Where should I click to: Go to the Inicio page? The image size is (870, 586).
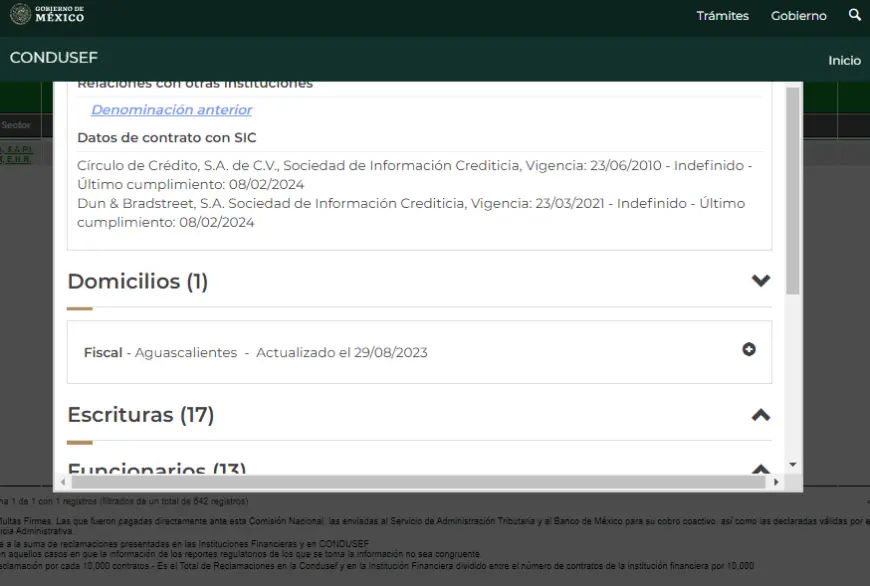point(844,60)
